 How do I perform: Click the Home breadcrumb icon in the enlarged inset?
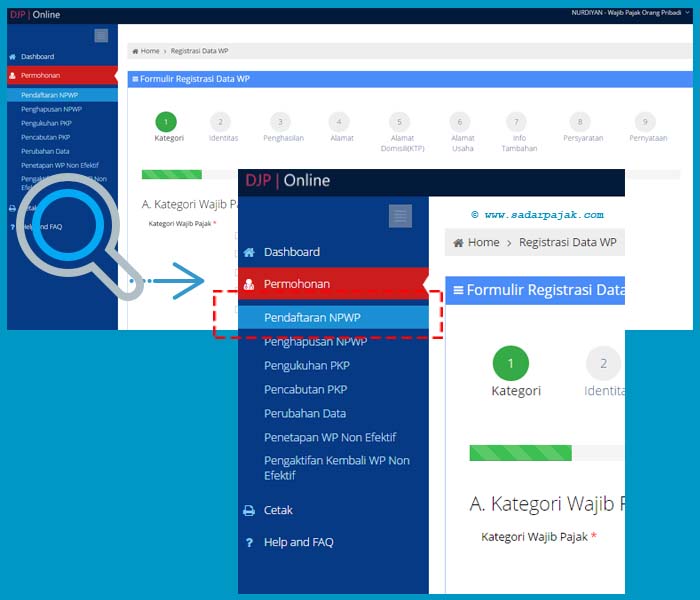[458, 242]
